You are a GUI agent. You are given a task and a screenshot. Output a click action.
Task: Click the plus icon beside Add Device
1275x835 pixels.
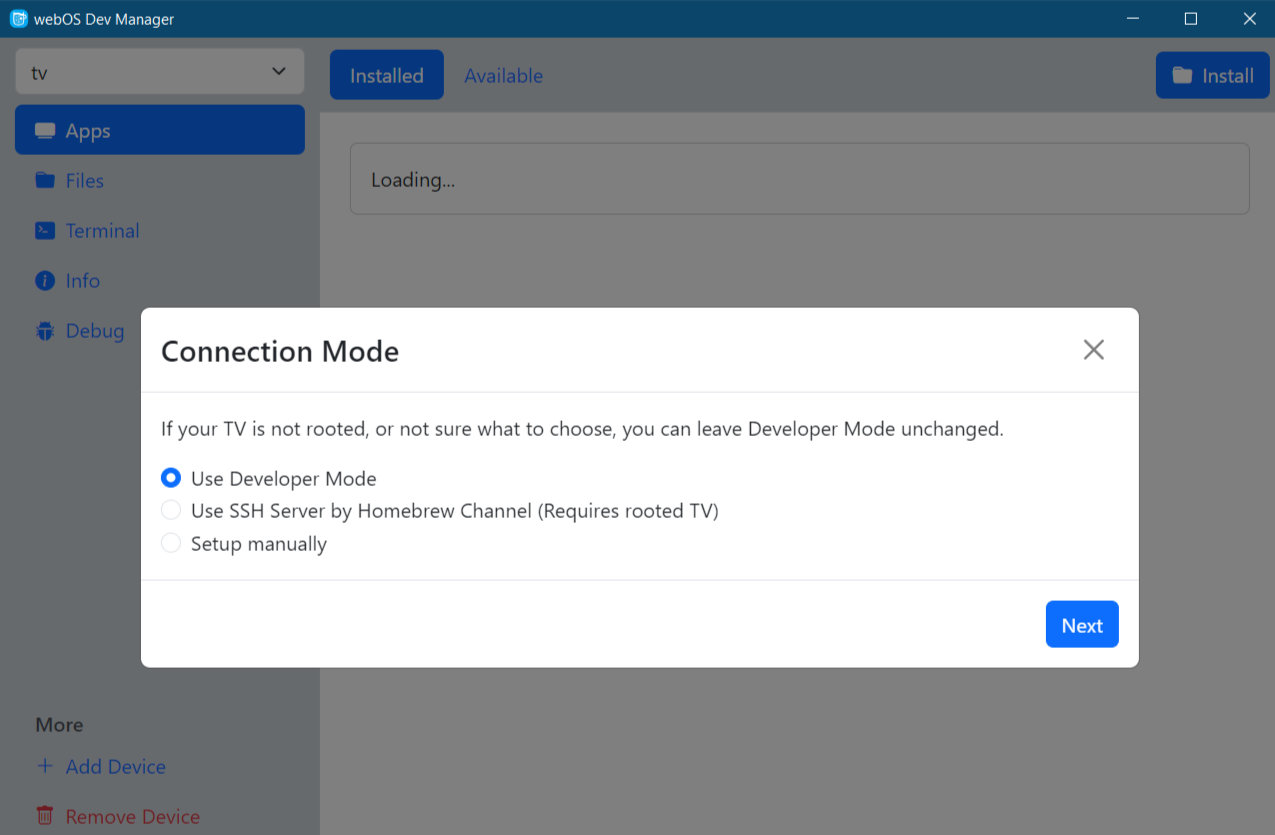45,767
